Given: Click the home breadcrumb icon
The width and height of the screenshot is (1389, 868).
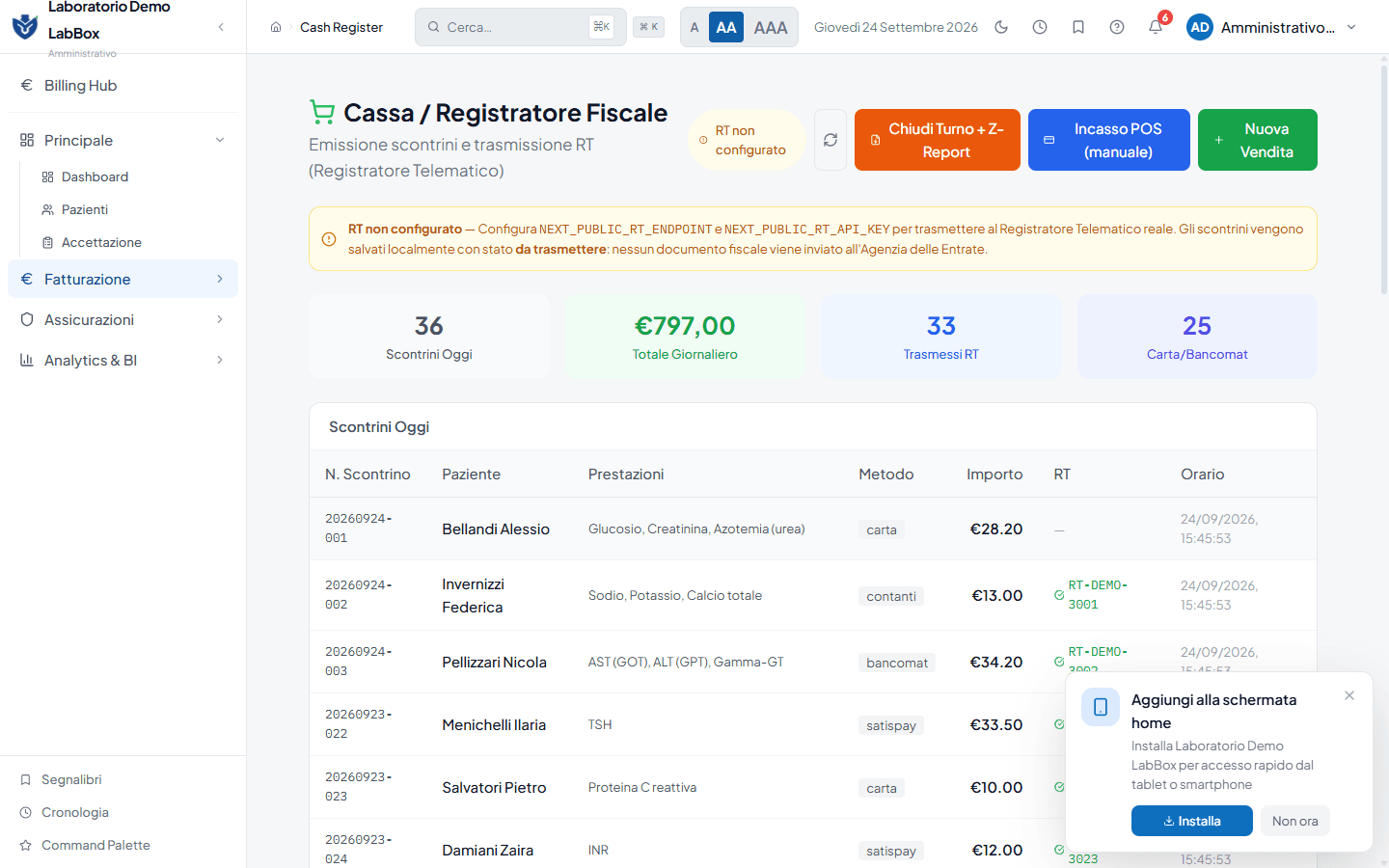Looking at the screenshot, I should (276, 27).
